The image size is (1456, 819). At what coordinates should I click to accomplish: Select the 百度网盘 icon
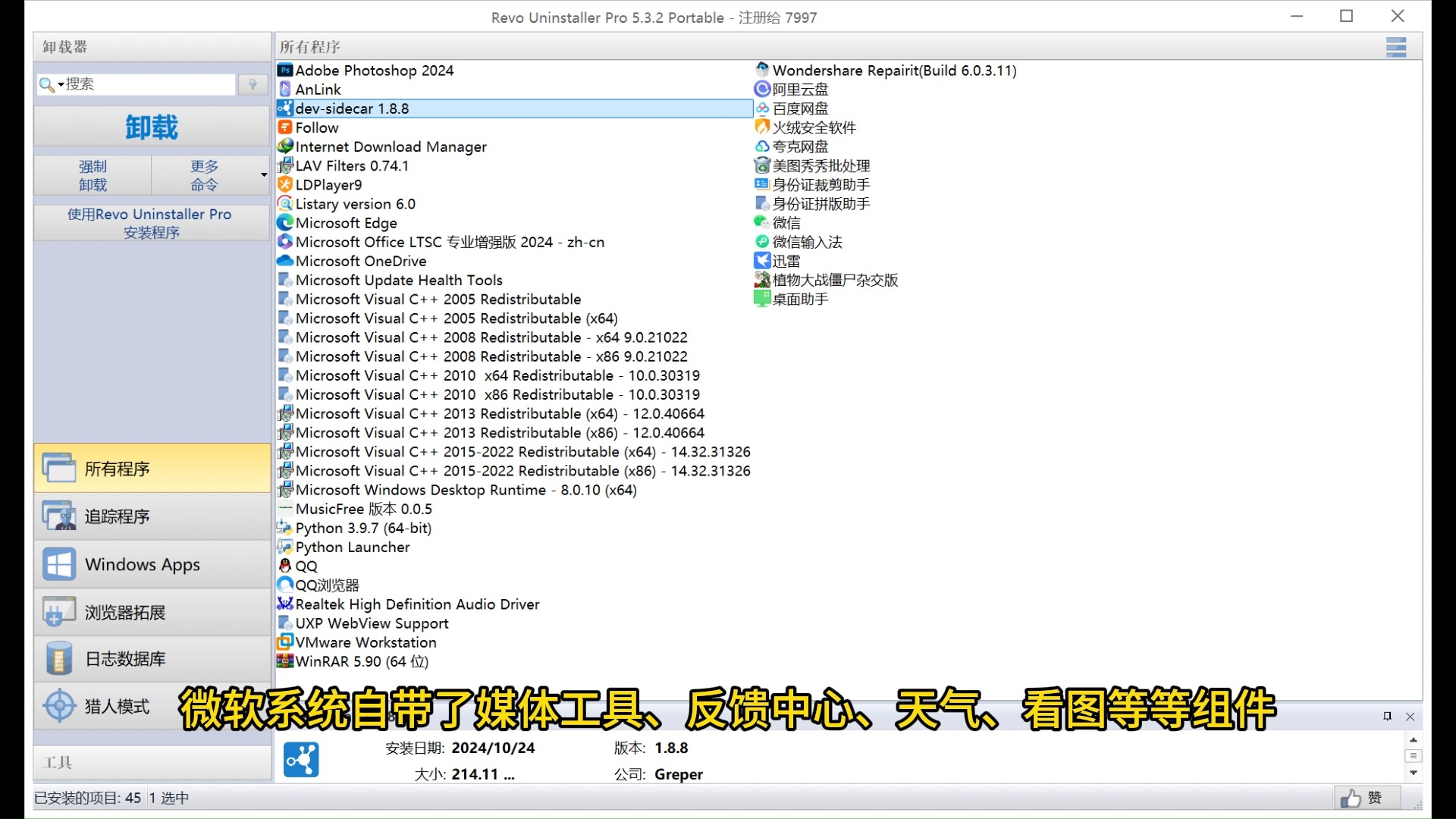tap(762, 108)
